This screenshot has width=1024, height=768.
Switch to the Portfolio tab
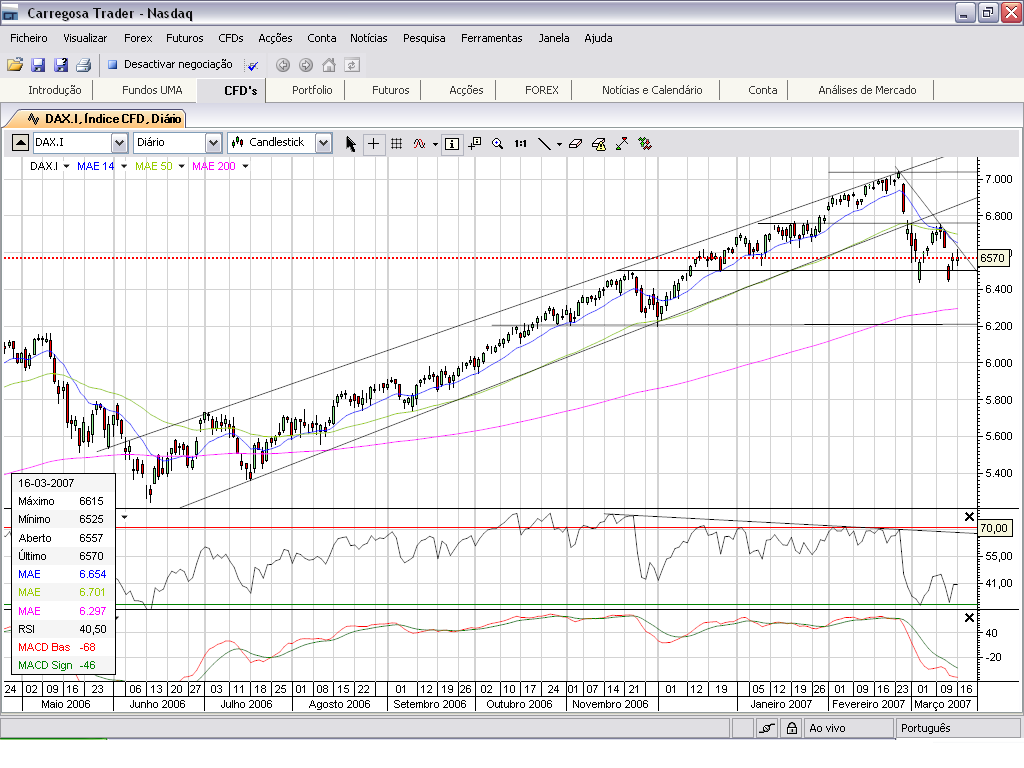pos(312,90)
